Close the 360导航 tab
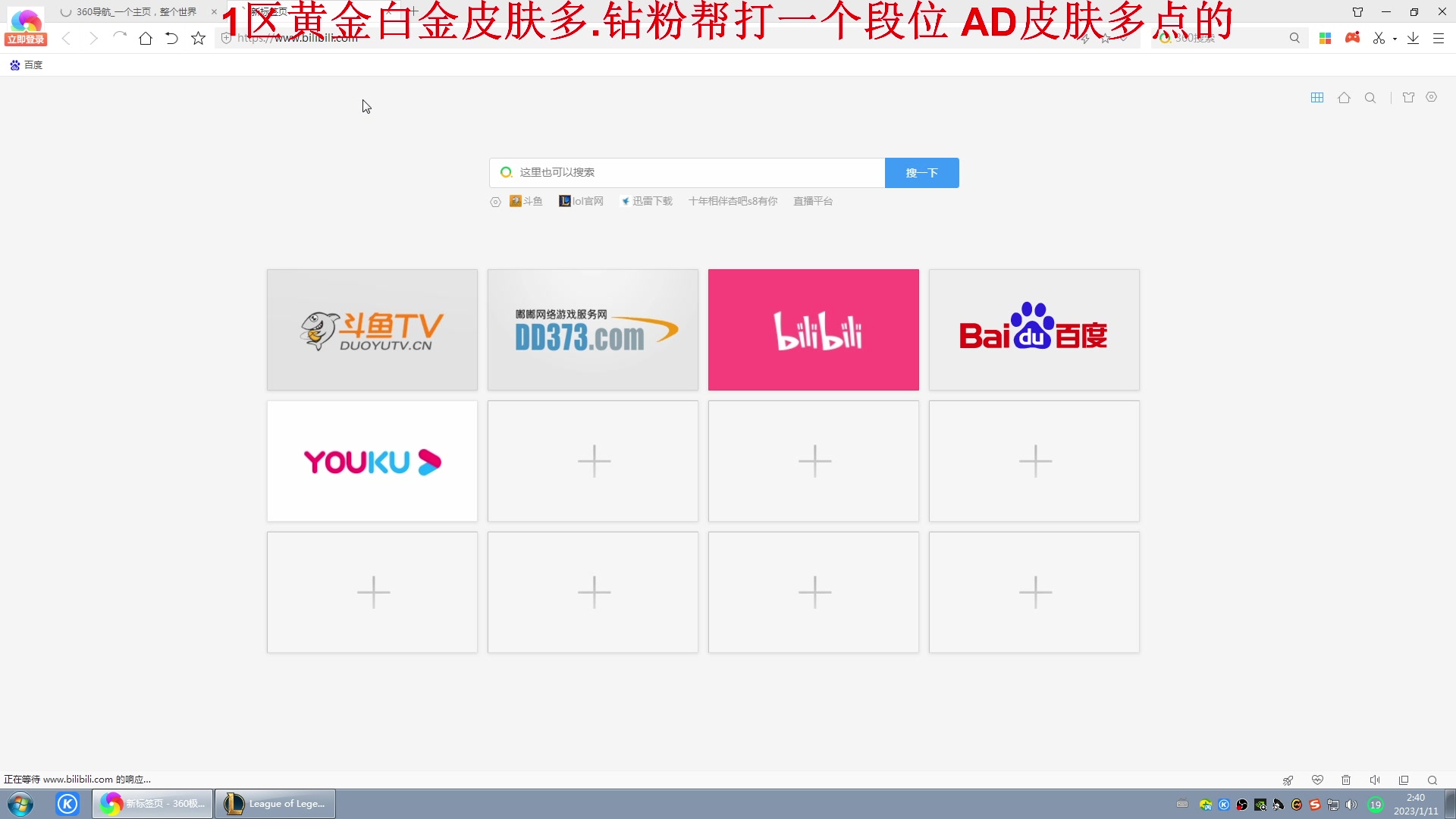 pos(214,12)
